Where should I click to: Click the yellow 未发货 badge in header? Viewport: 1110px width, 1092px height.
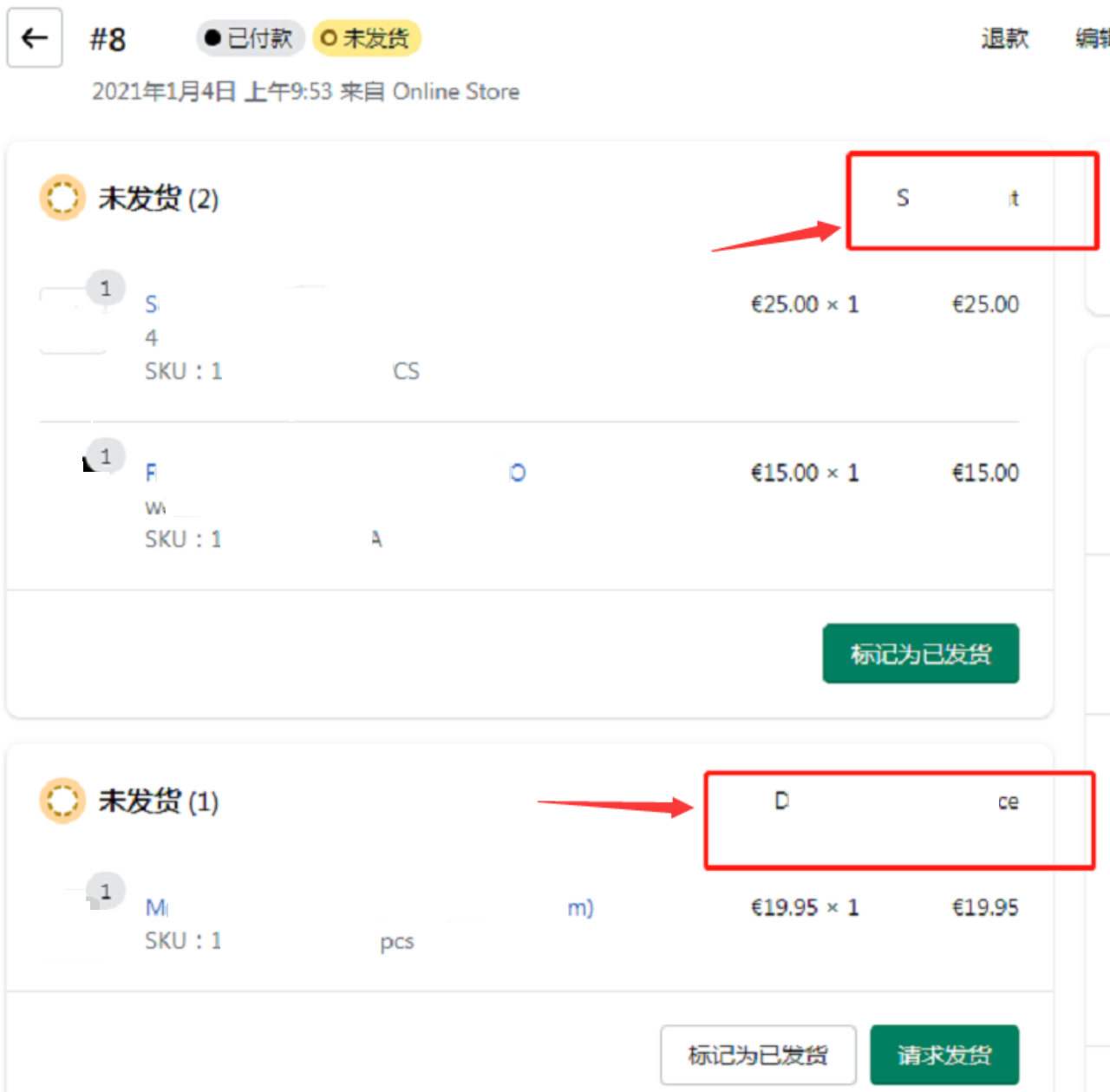pos(366,38)
